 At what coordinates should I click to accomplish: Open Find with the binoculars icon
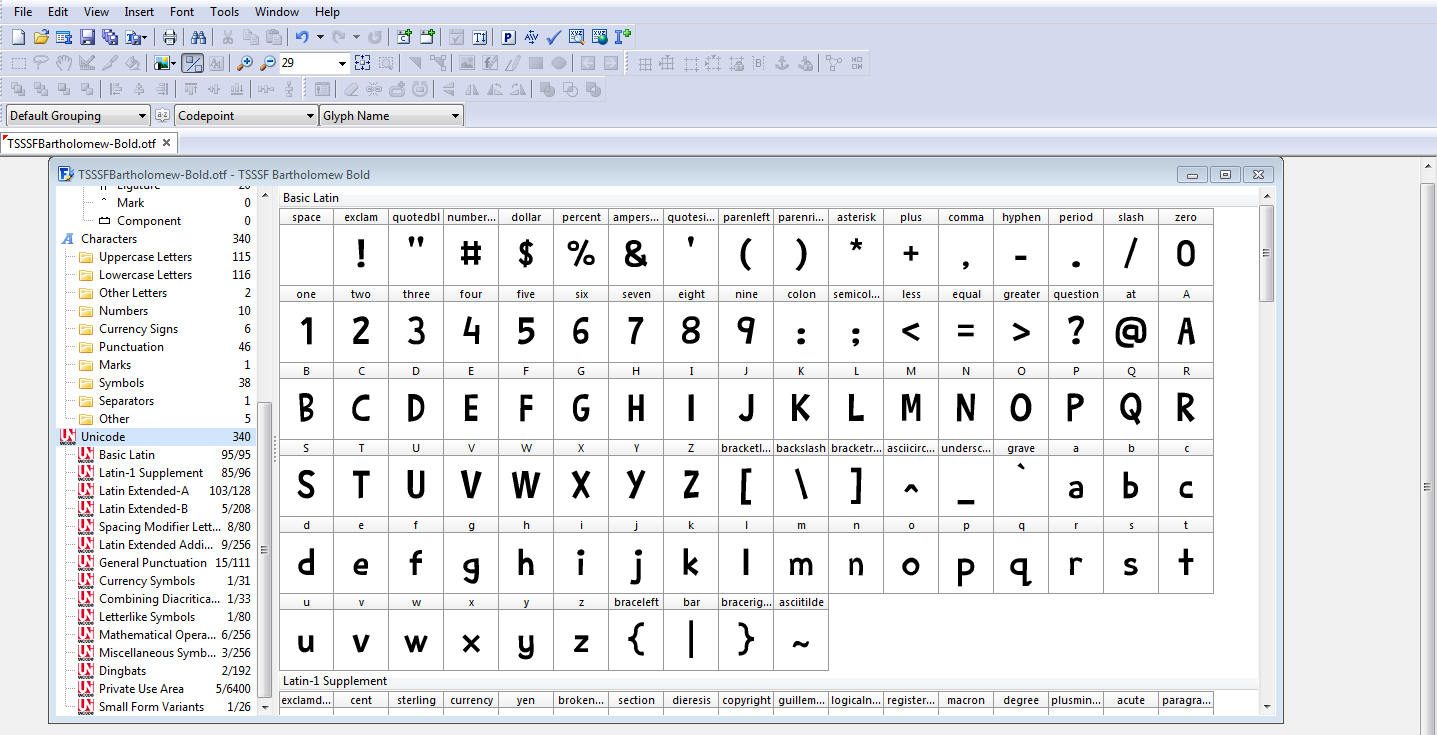coord(198,37)
